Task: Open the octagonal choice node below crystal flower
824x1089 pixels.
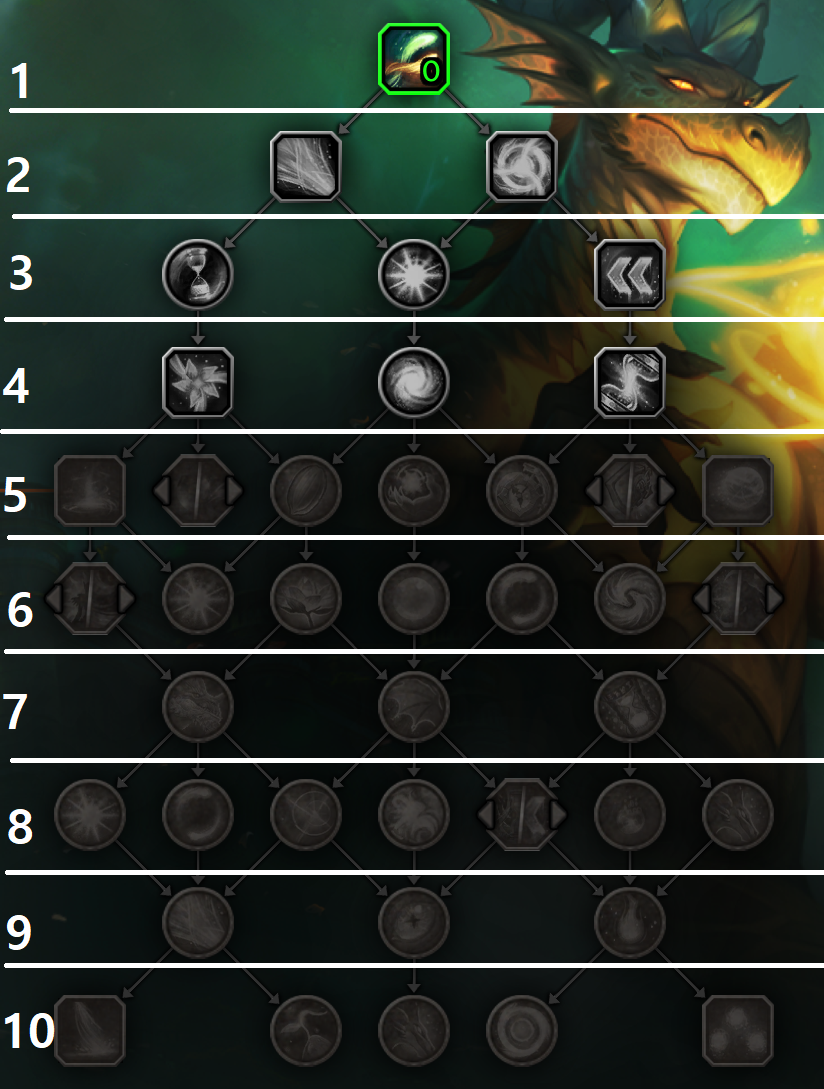Action: point(197,490)
